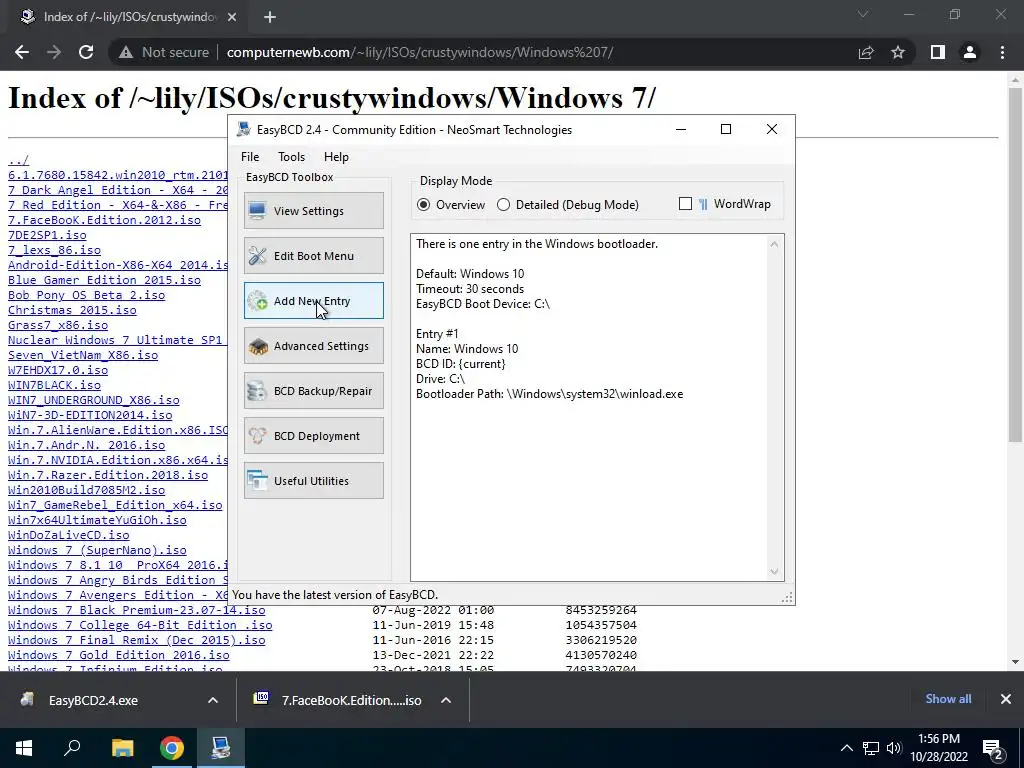Open the 7DE2SP1.iso link

click(x=47, y=234)
